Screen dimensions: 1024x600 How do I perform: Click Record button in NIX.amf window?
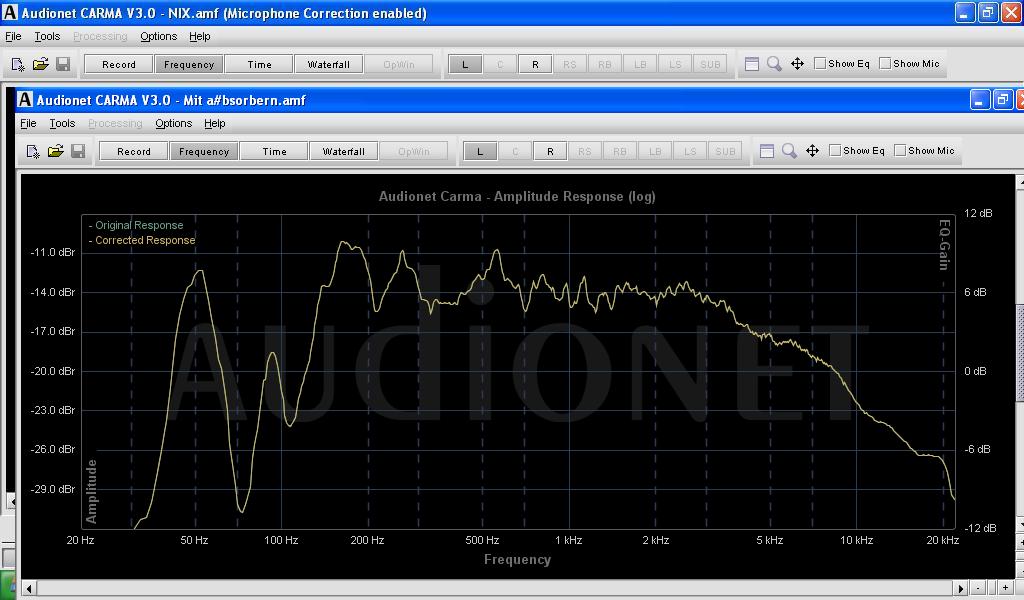click(x=119, y=64)
